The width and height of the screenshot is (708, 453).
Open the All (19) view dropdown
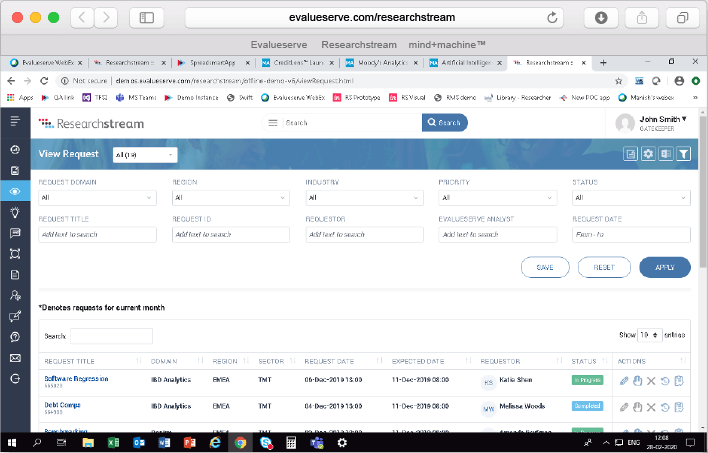pos(145,155)
